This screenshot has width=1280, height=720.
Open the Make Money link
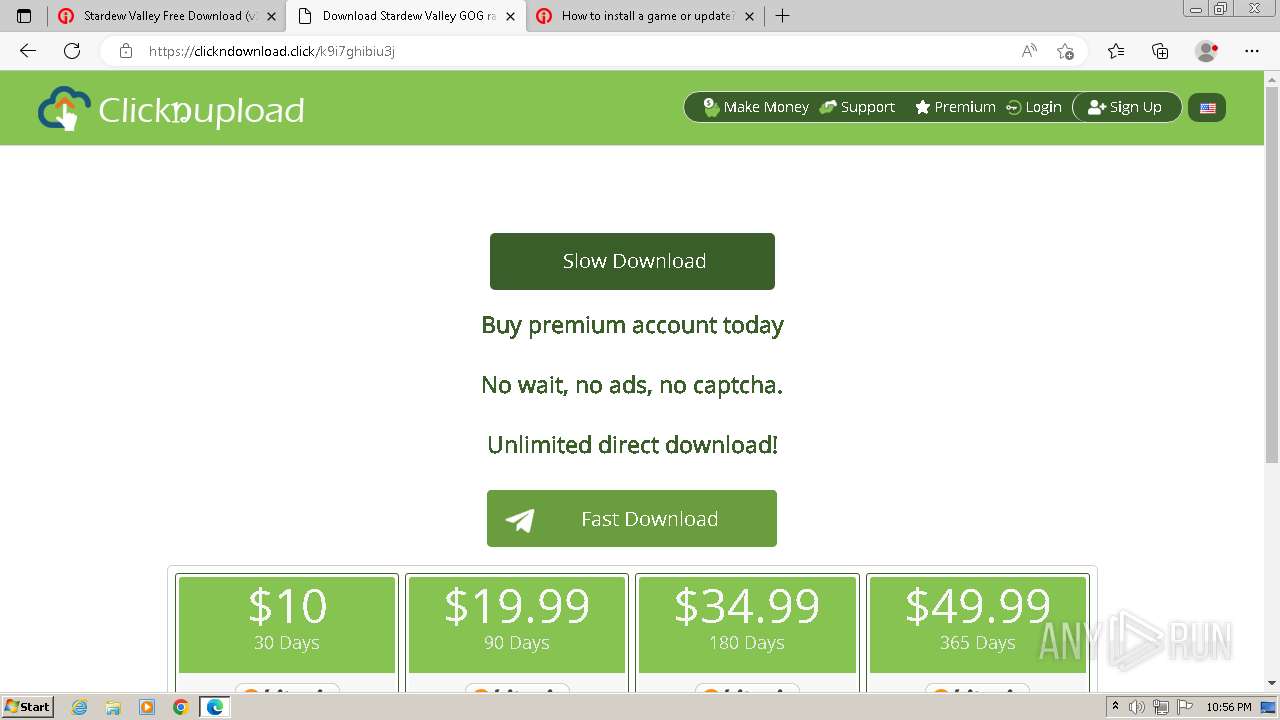click(756, 107)
